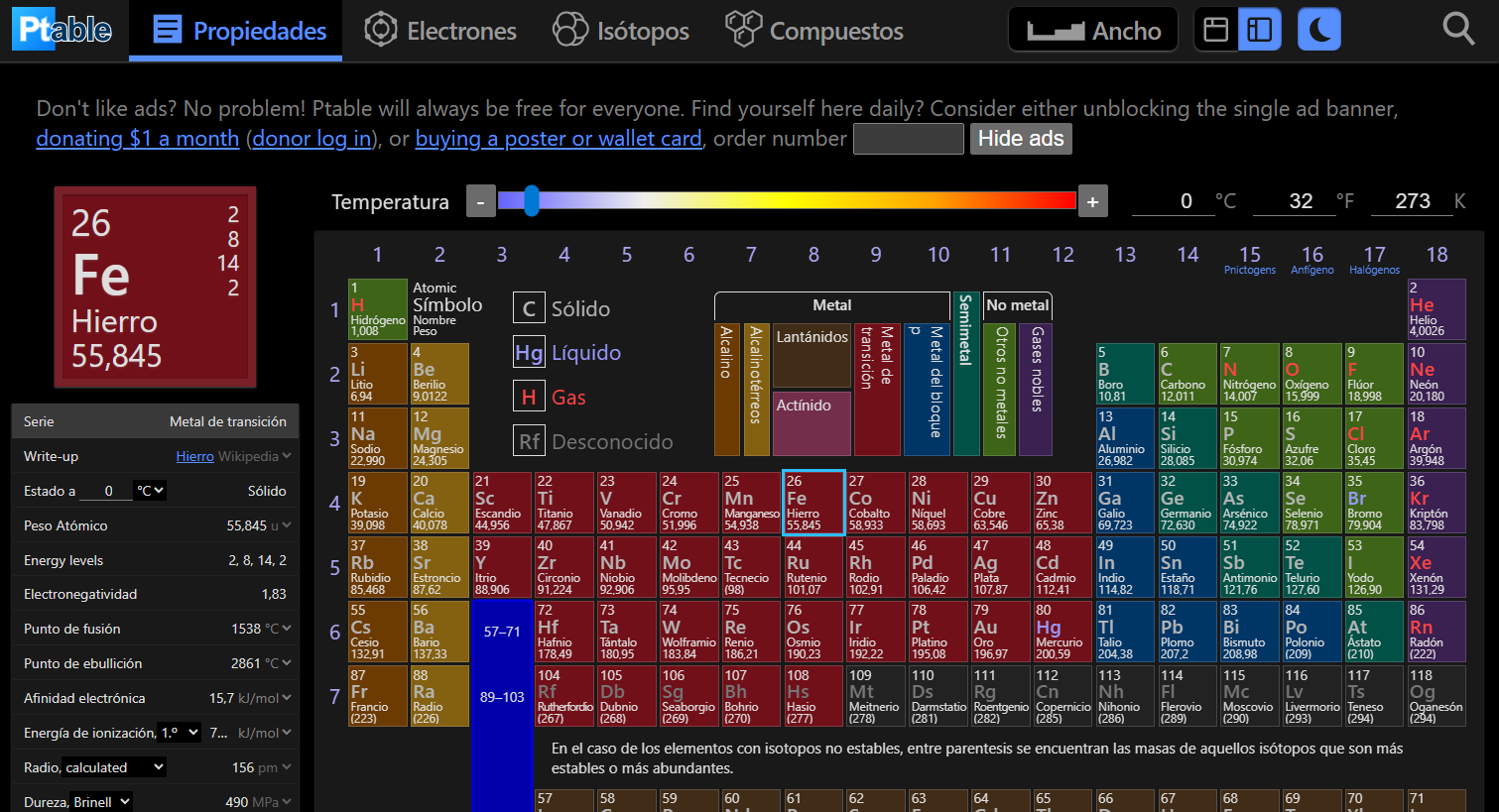Click the Sólido C legend icon
The height and width of the screenshot is (812, 1499).
pos(529,308)
